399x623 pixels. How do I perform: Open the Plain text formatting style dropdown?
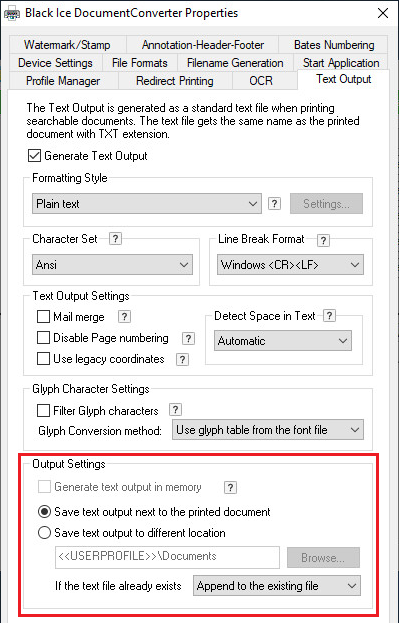[147, 204]
